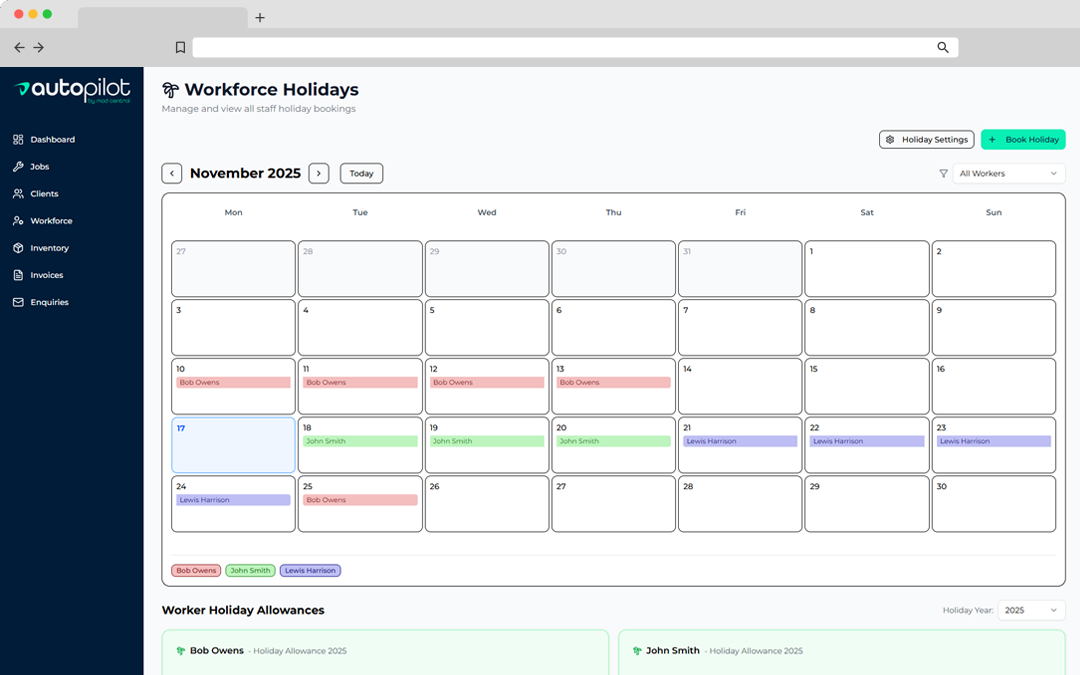Open Workforce via its person icon
Image resolution: width=1080 pixels, height=675 pixels.
pos(16,220)
